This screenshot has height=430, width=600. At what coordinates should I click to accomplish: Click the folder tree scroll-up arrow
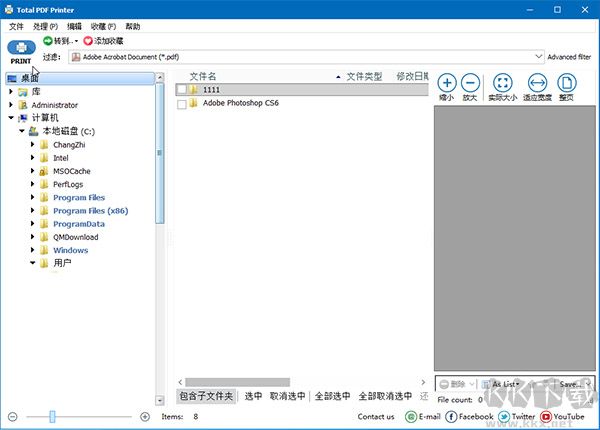coord(160,77)
